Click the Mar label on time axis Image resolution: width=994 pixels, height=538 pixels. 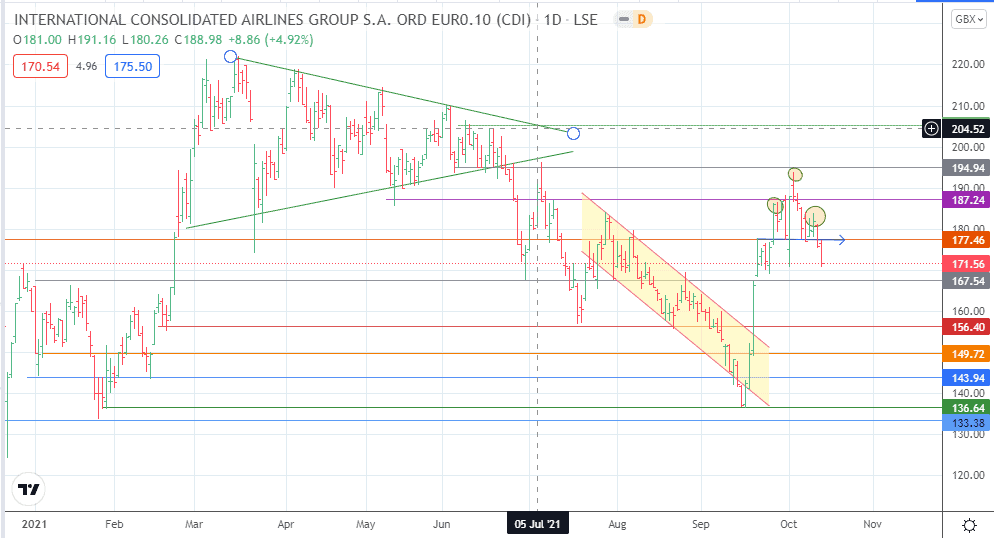pos(194,524)
